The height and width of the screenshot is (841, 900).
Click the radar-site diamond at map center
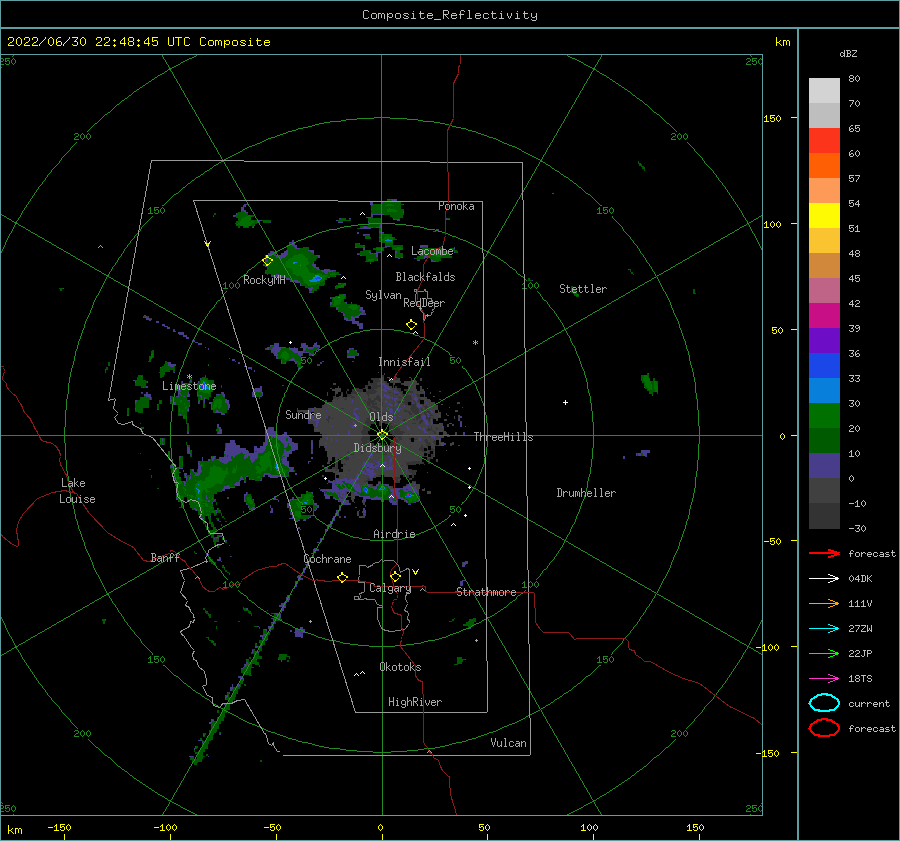pyautogui.click(x=382, y=435)
